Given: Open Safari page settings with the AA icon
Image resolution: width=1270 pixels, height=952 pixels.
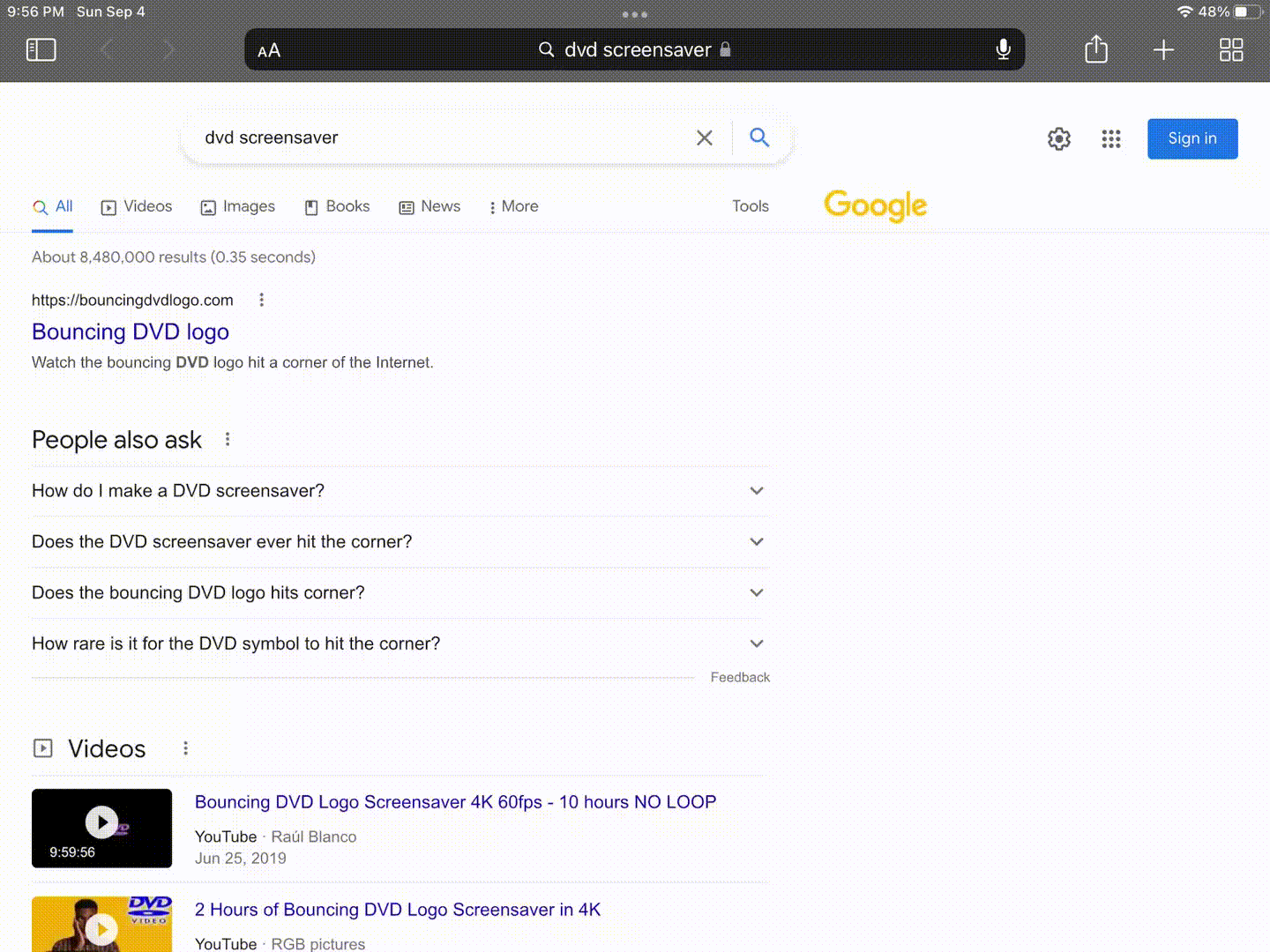Looking at the screenshot, I should click(269, 50).
